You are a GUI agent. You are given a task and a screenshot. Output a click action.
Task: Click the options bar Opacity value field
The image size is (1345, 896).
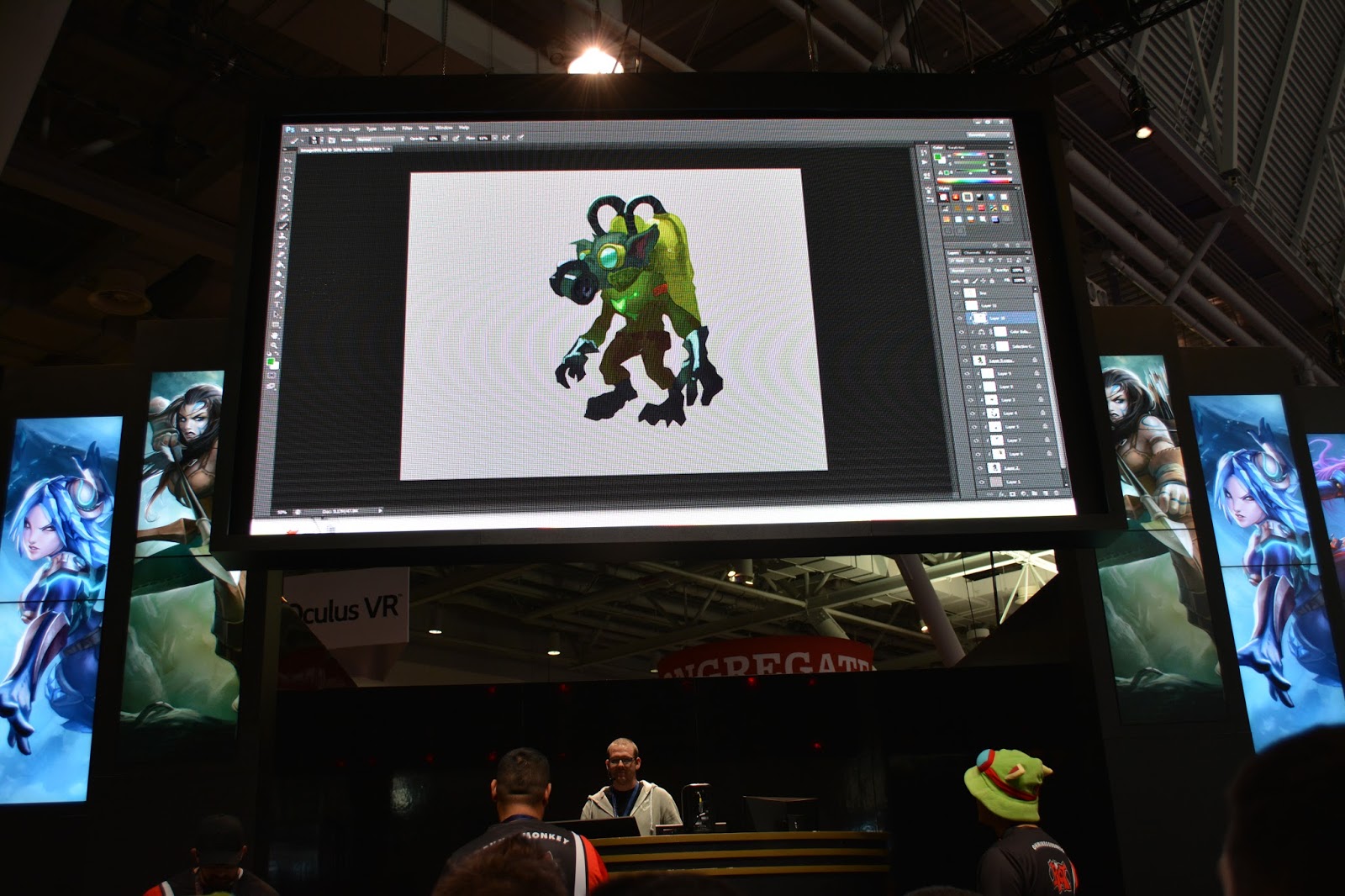pyautogui.click(x=432, y=138)
